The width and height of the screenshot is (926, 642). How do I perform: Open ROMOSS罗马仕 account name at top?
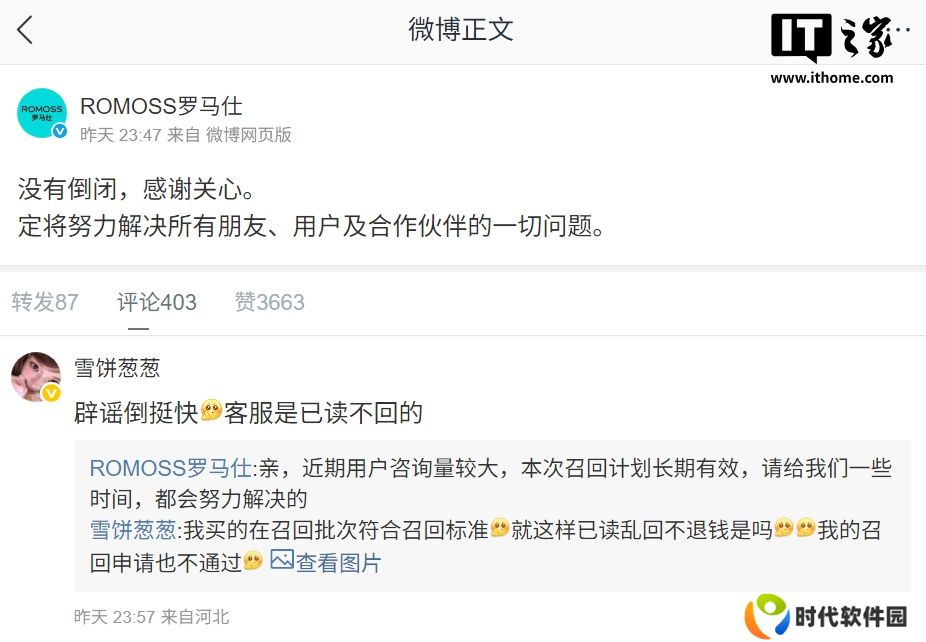[161, 106]
